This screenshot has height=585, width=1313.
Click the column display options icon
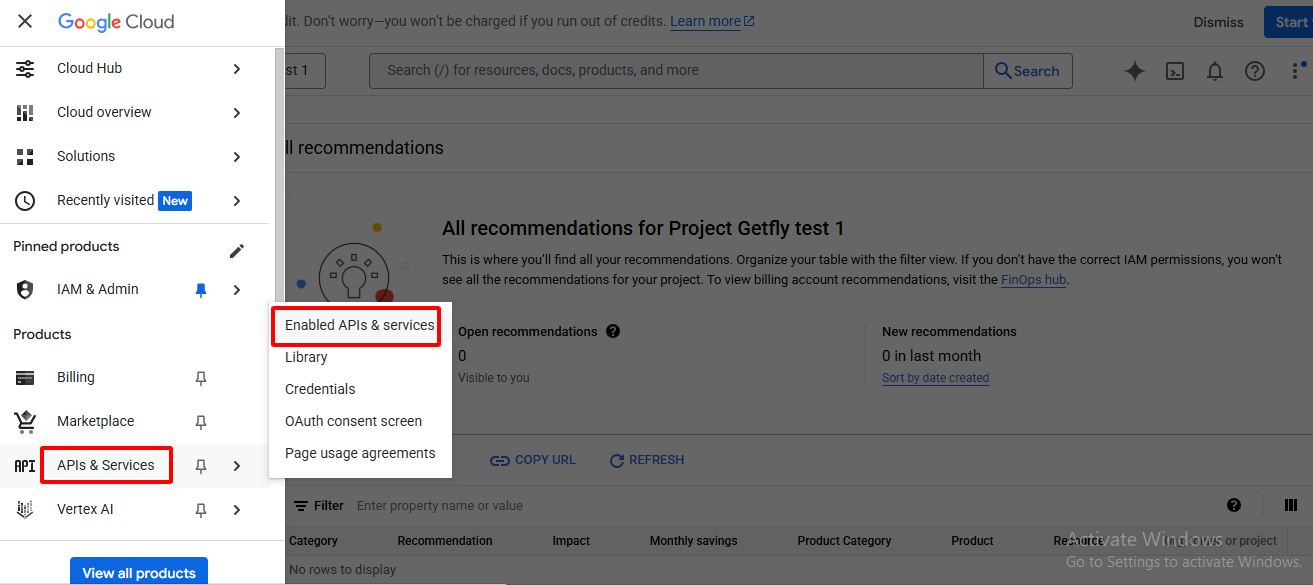point(1291,505)
